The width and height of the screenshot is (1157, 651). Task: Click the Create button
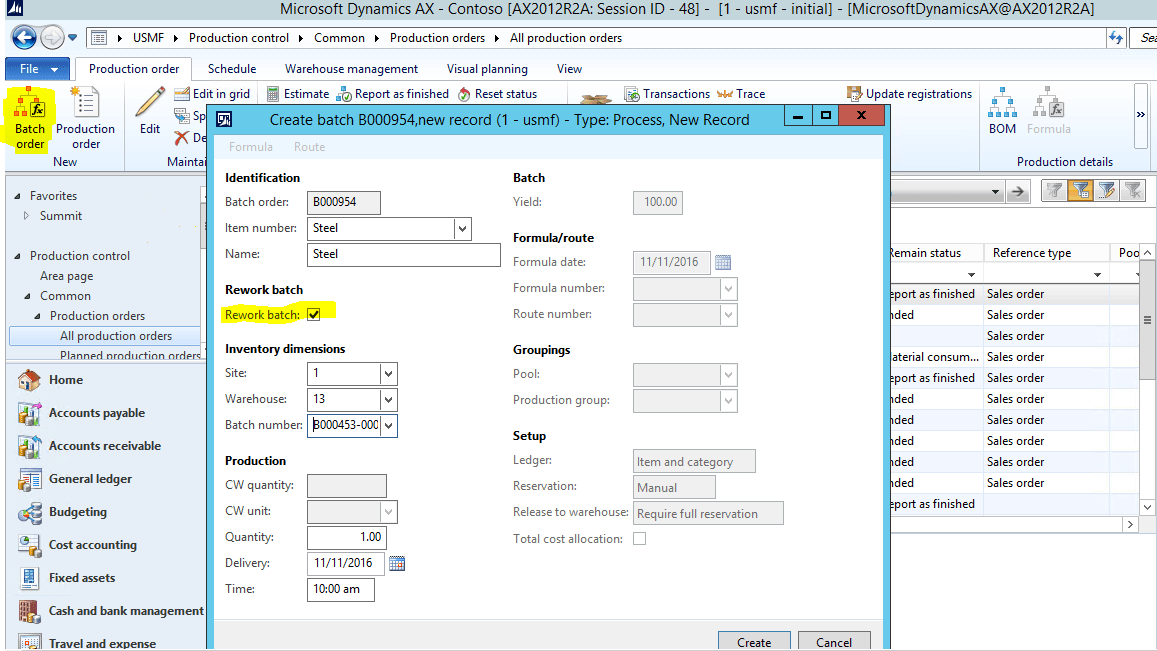pos(753,642)
